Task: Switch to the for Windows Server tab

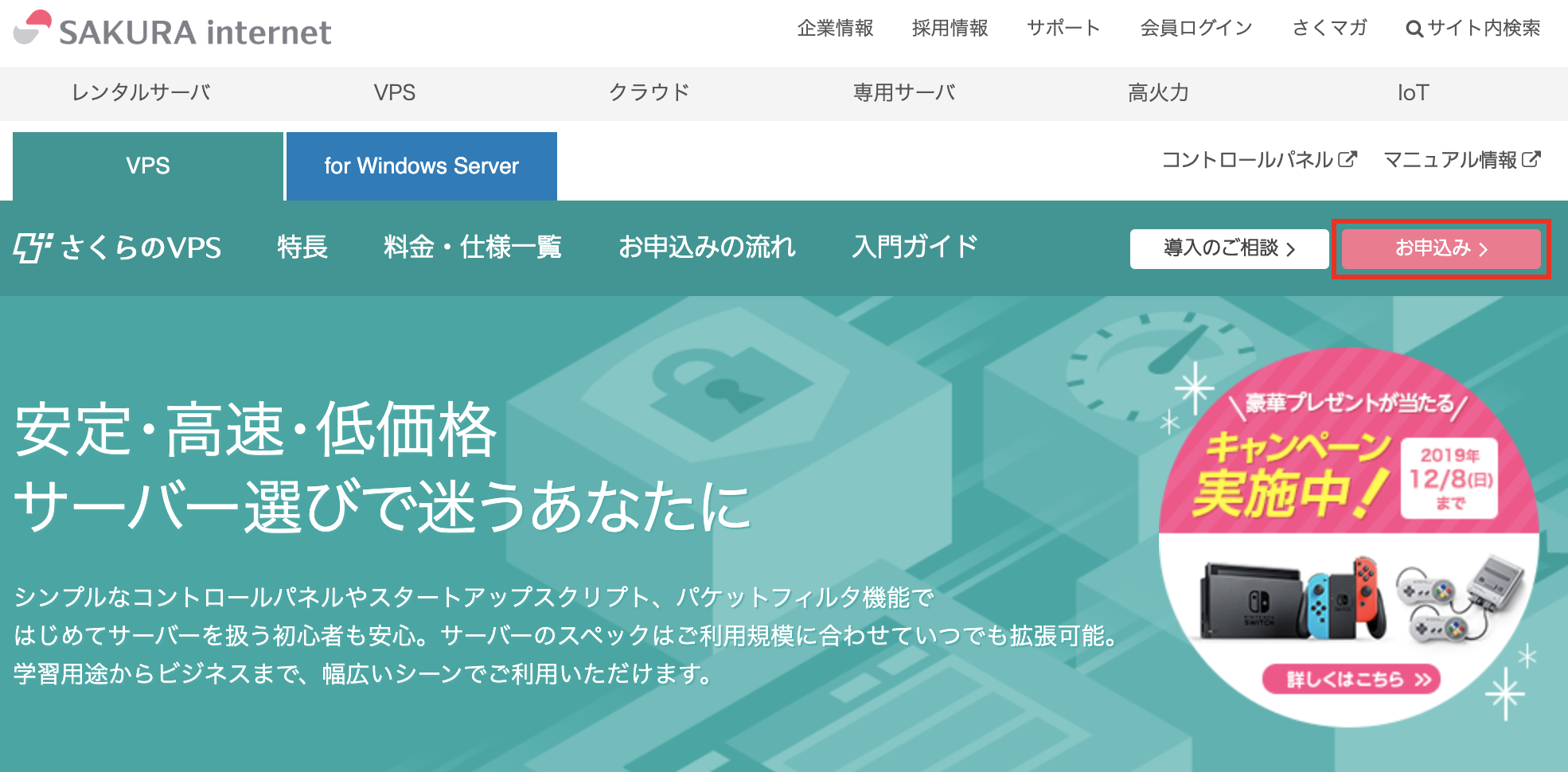Action: tap(422, 166)
